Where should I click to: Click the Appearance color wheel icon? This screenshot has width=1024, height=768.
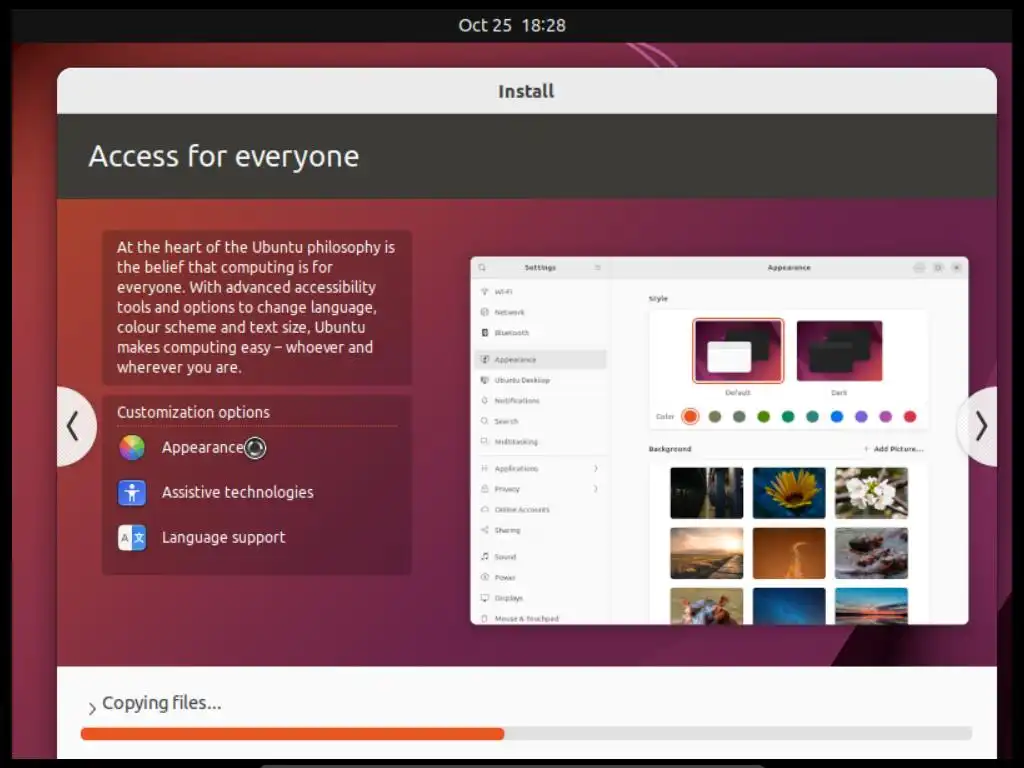tap(132, 448)
